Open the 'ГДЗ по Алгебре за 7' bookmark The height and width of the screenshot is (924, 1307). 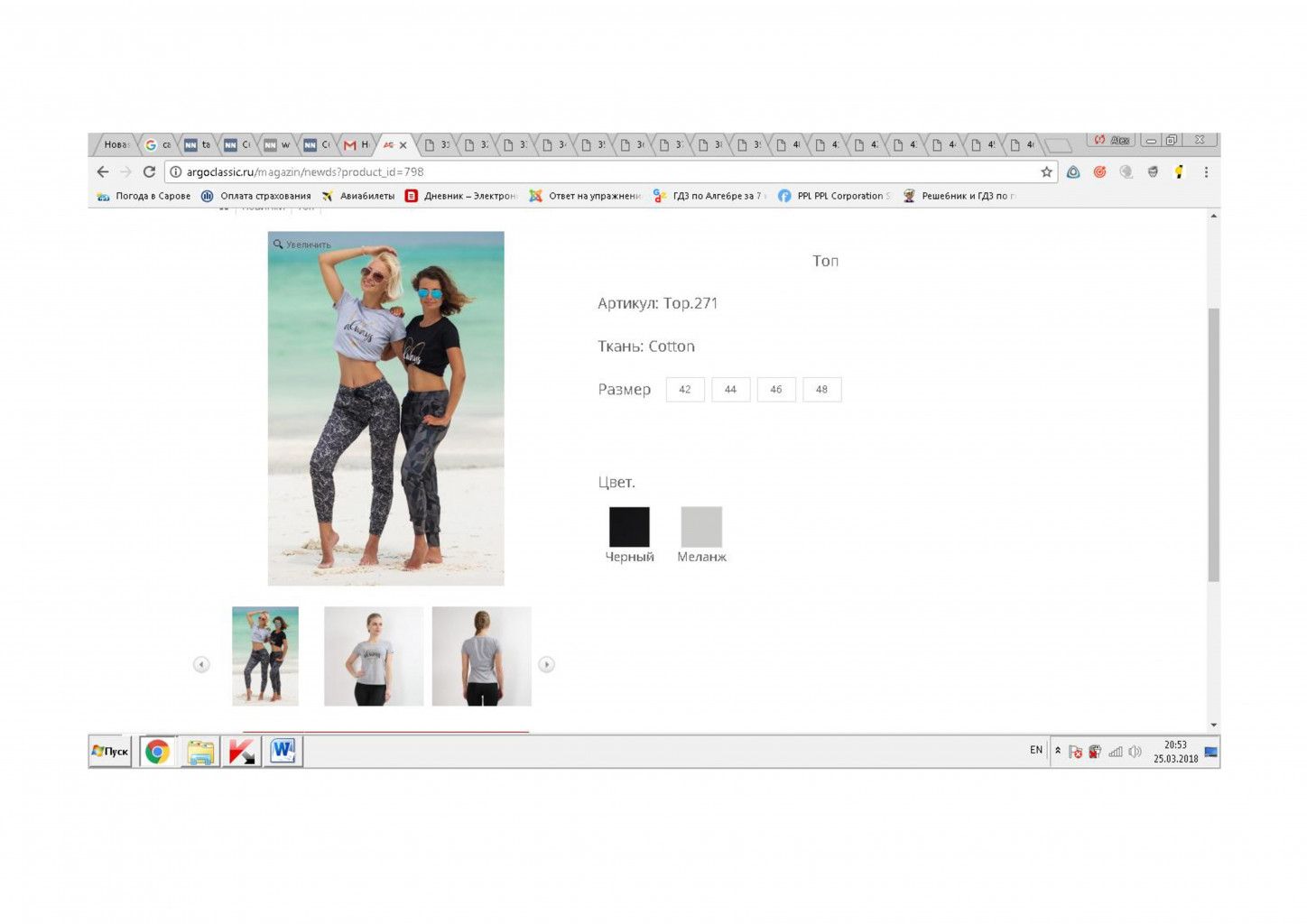[x=709, y=196]
